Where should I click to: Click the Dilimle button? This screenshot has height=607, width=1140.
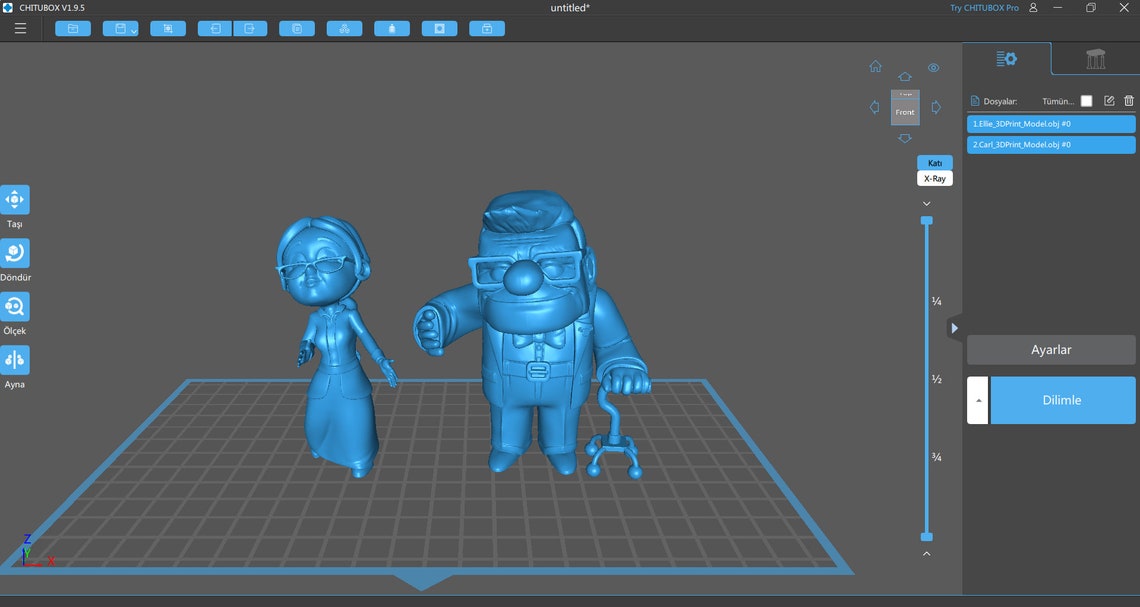point(1063,399)
